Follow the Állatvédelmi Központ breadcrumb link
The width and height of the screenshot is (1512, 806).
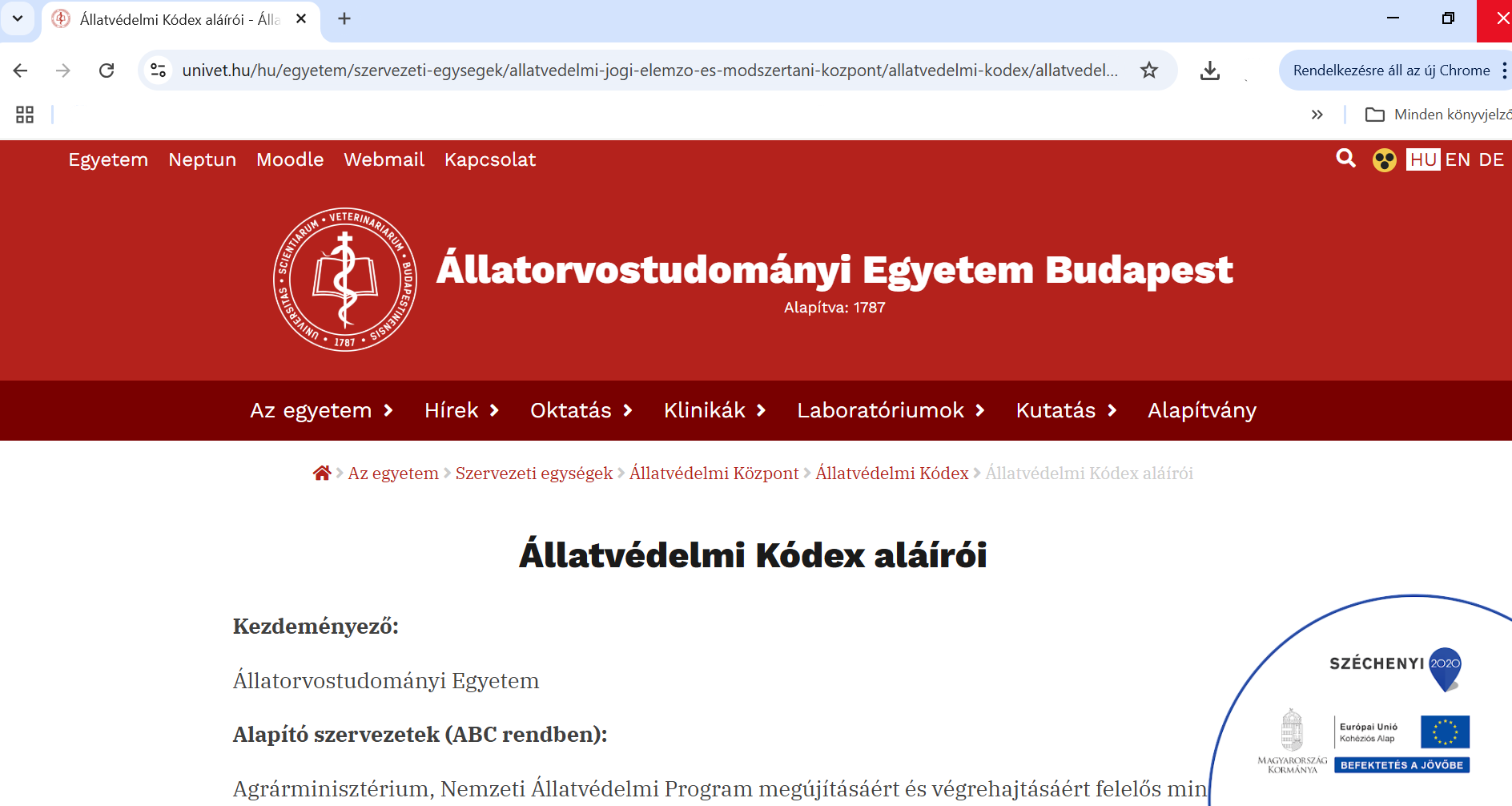coord(714,474)
